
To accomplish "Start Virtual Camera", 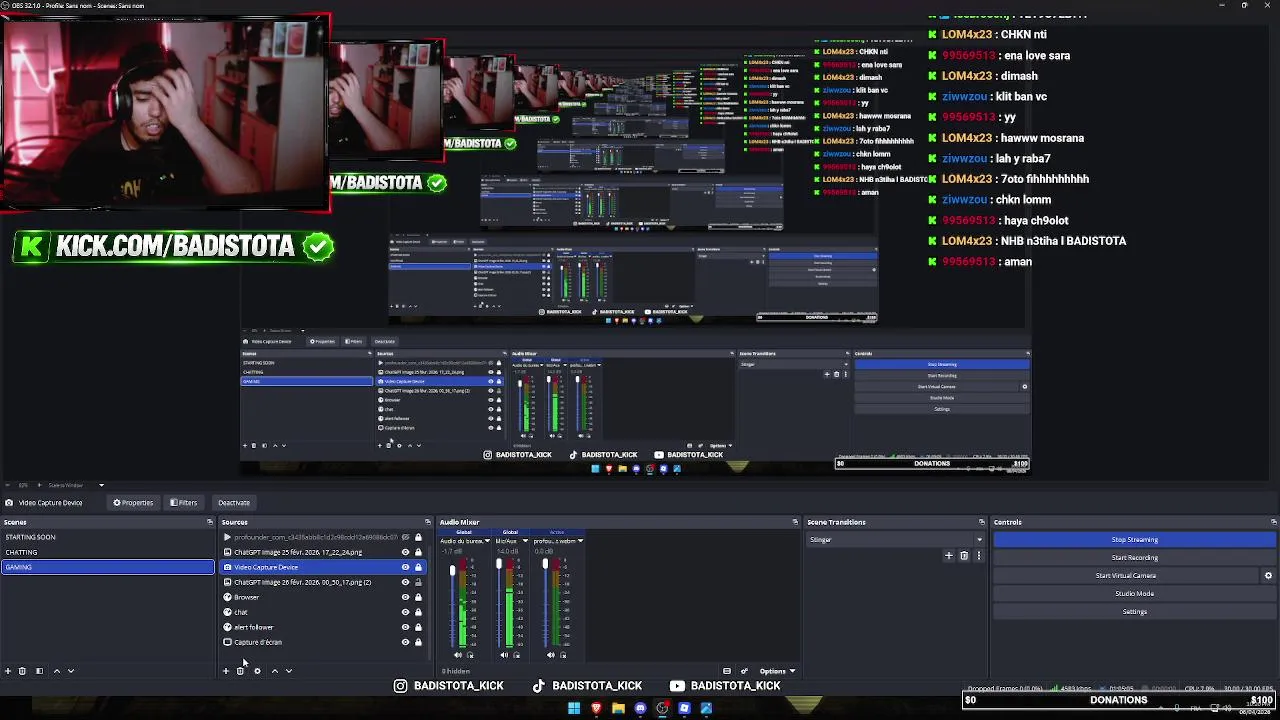I will [1126, 576].
